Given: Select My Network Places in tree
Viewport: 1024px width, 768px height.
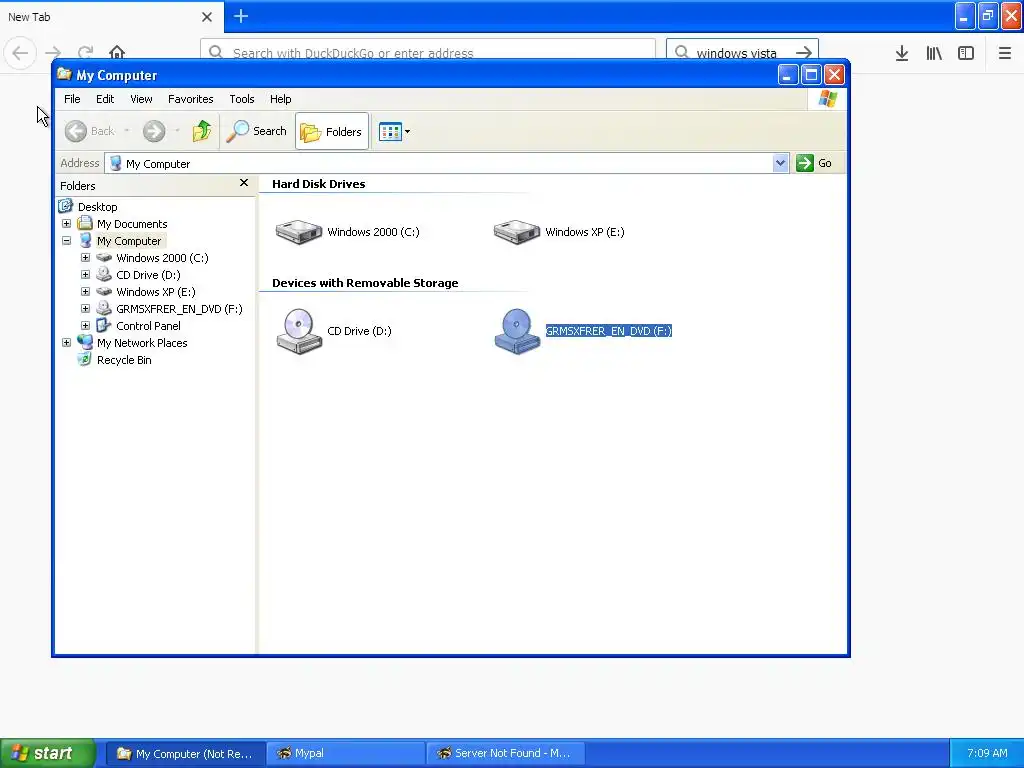Looking at the screenshot, I should (142, 343).
